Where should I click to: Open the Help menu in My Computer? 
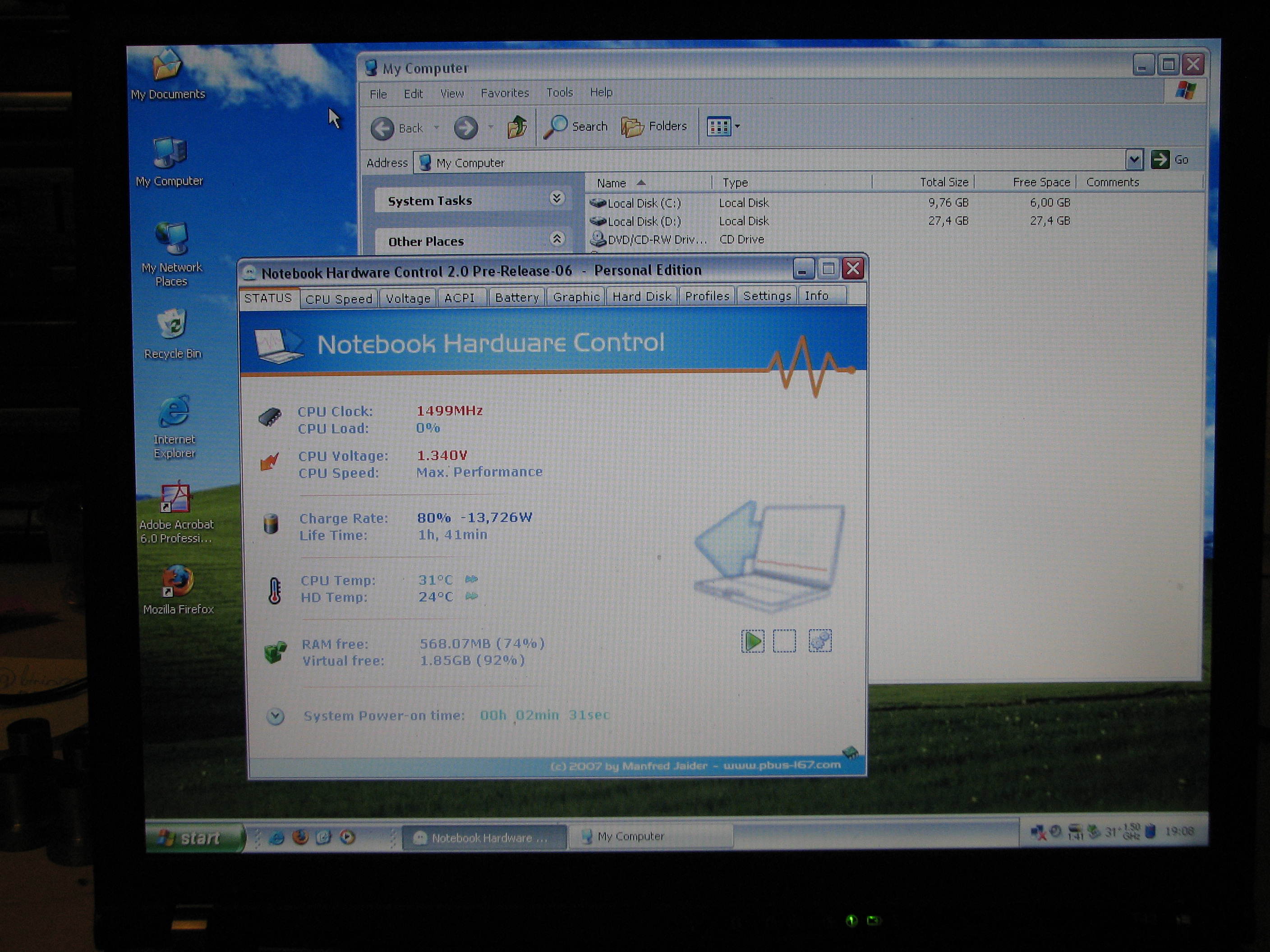coord(601,92)
